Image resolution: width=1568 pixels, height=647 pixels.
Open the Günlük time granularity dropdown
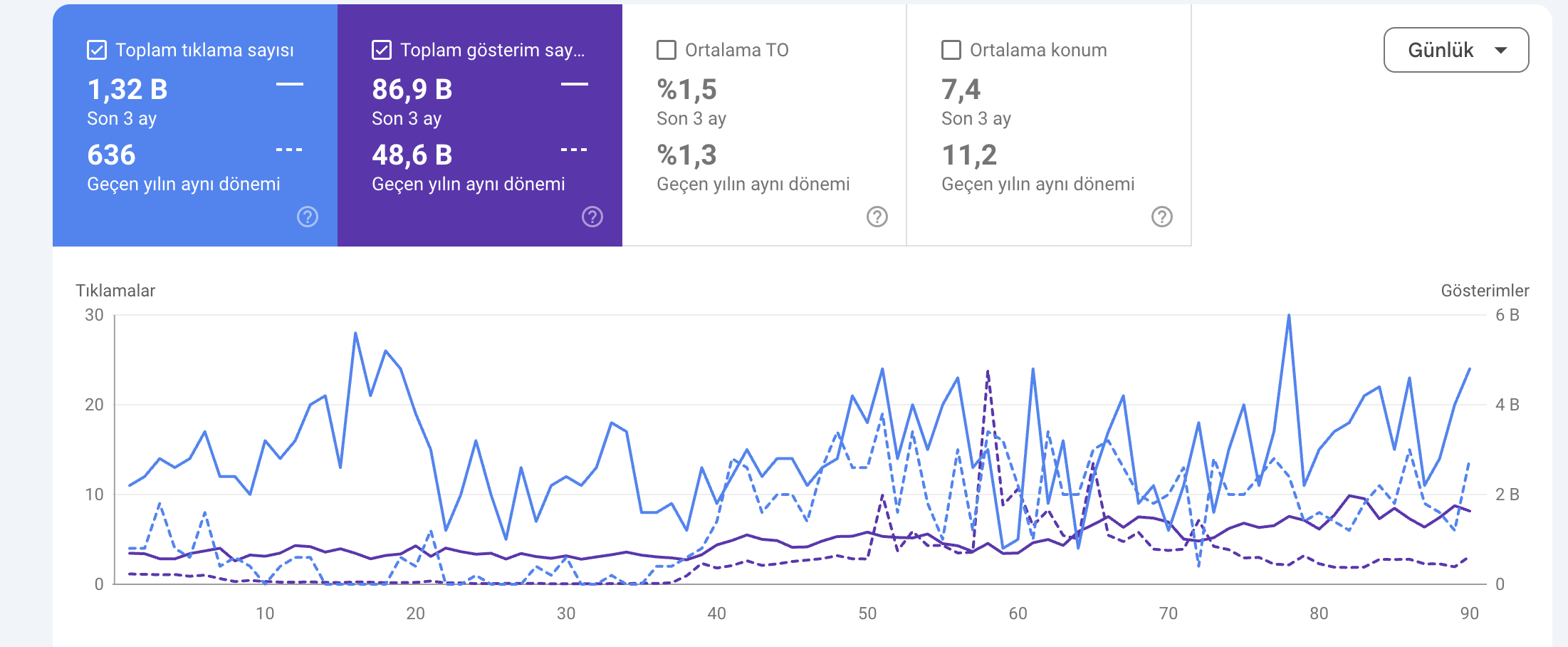click(1455, 50)
